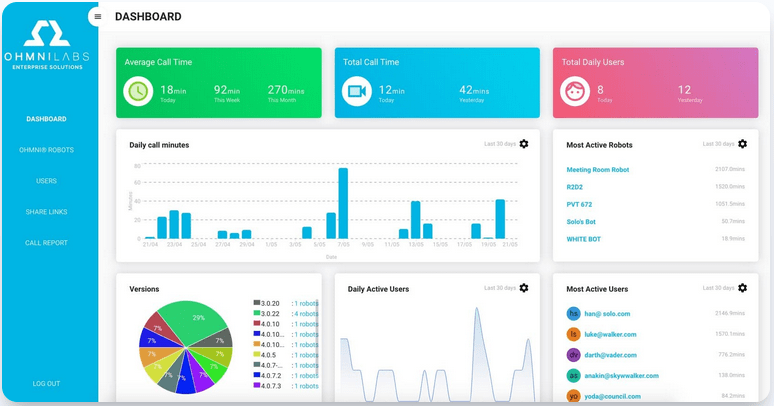Image resolution: width=774 pixels, height=406 pixels.
Task: Click Log Out in sidebar
Action: coord(46,384)
